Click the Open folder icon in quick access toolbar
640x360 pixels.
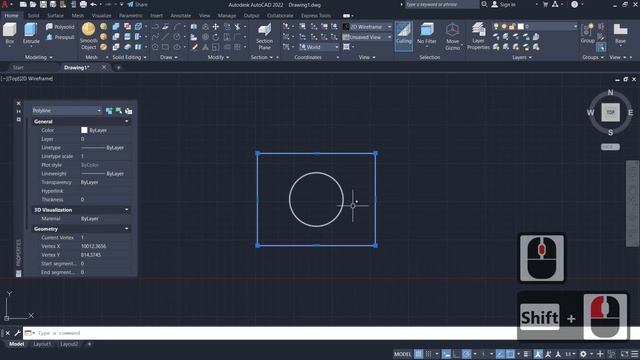[33, 4]
